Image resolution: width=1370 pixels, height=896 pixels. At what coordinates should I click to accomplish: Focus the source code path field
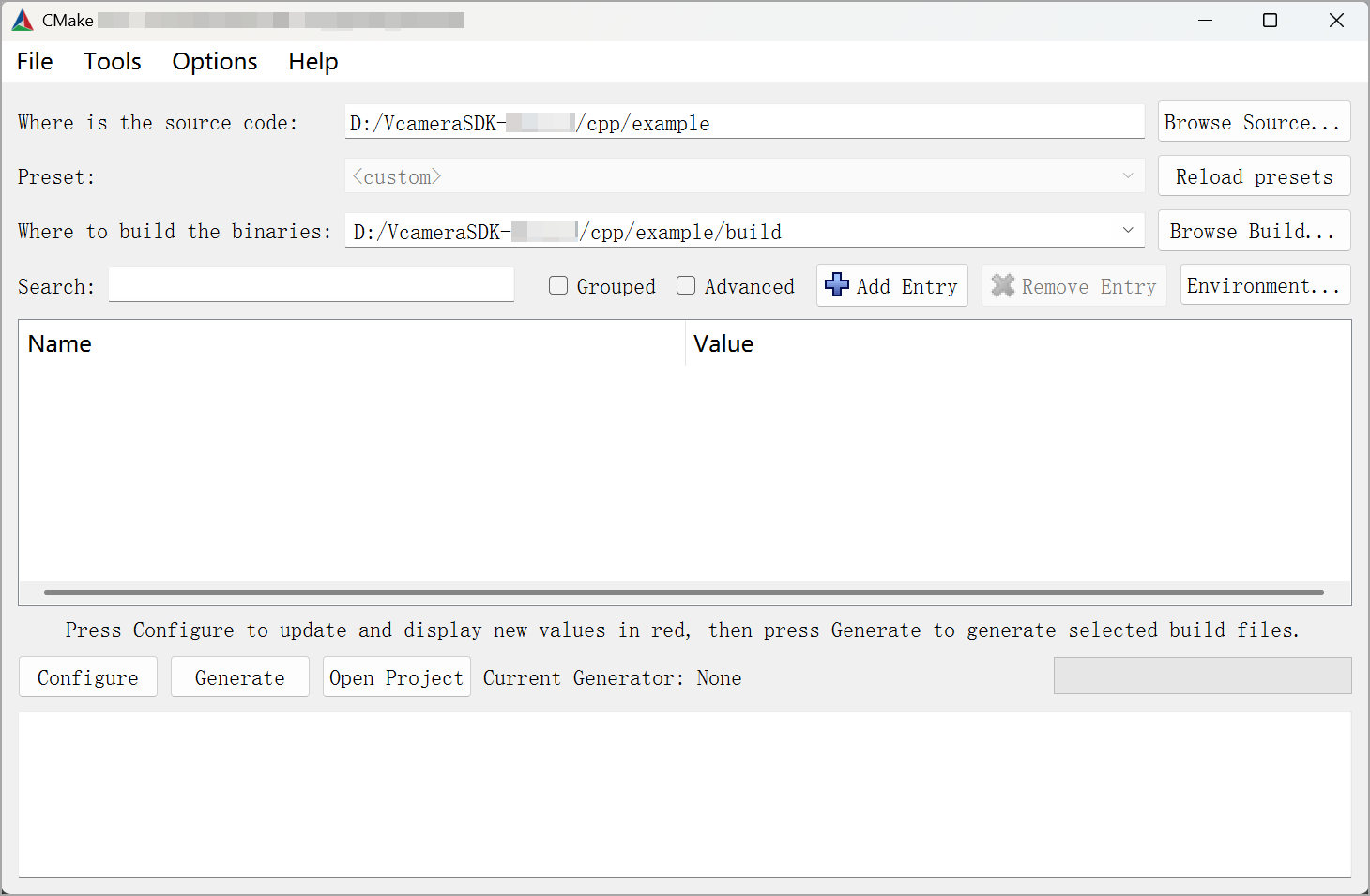coord(745,122)
